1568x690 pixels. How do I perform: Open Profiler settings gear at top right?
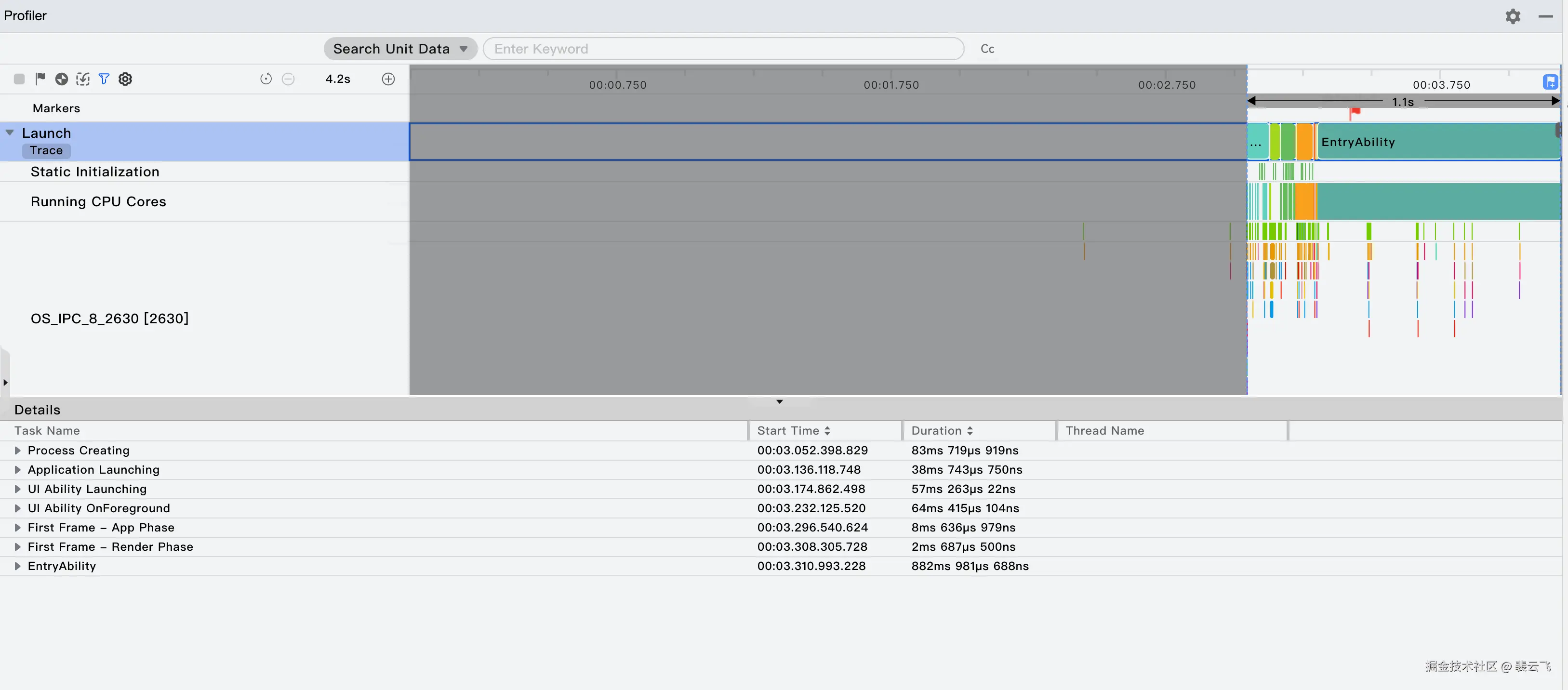[1513, 16]
